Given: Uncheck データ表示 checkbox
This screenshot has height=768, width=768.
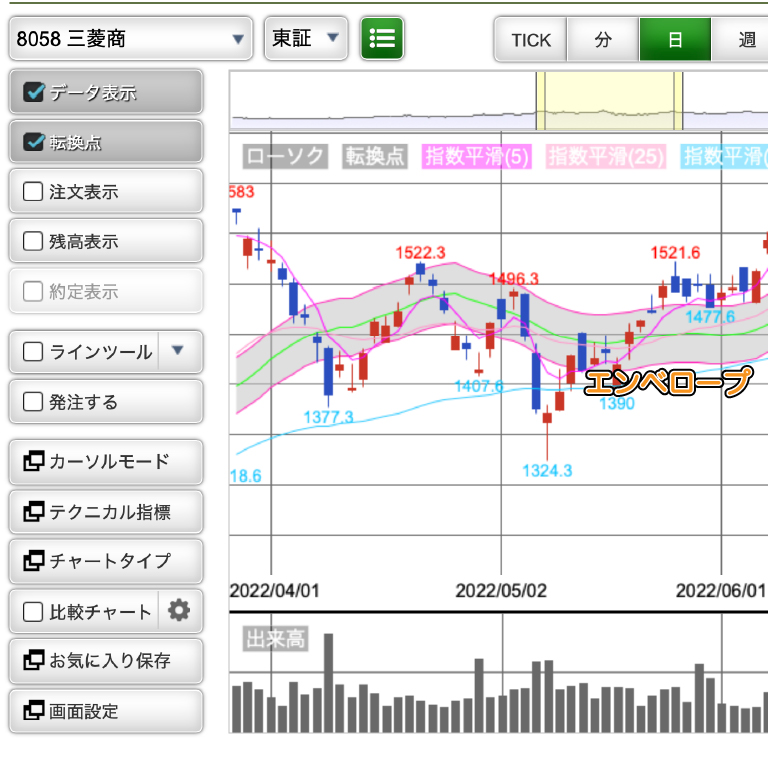Looking at the screenshot, I should [x=33, y=92].
